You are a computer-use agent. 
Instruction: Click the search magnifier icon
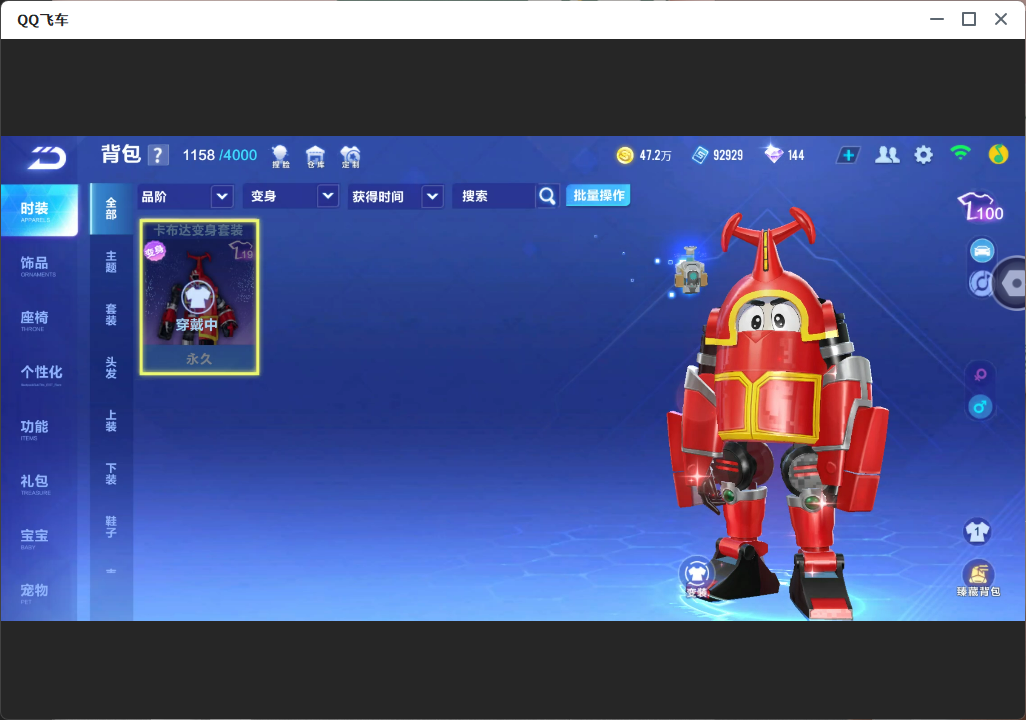(x=547, y=196)
